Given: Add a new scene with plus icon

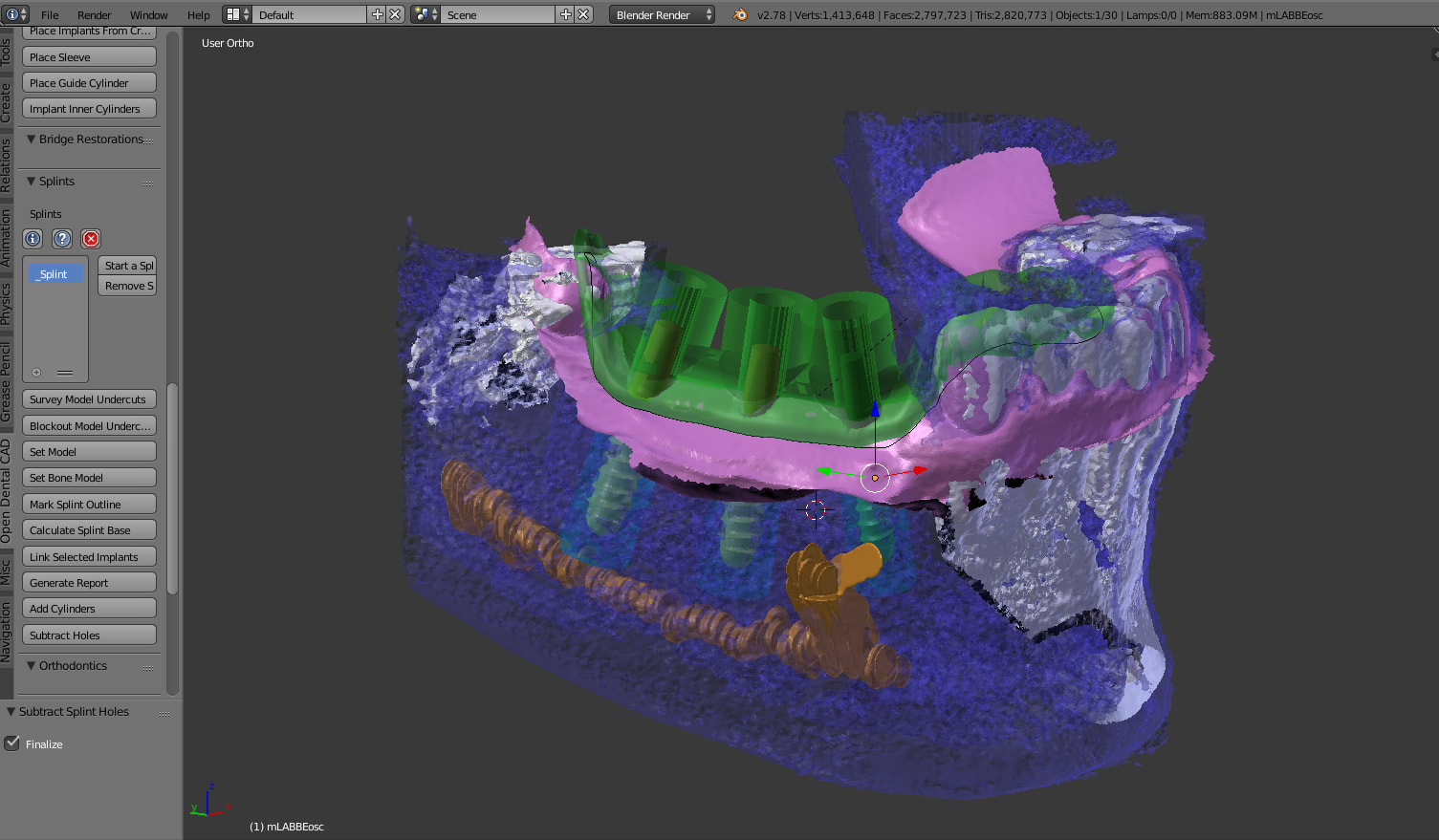Looking at the screenshot, I should [565, 14].
